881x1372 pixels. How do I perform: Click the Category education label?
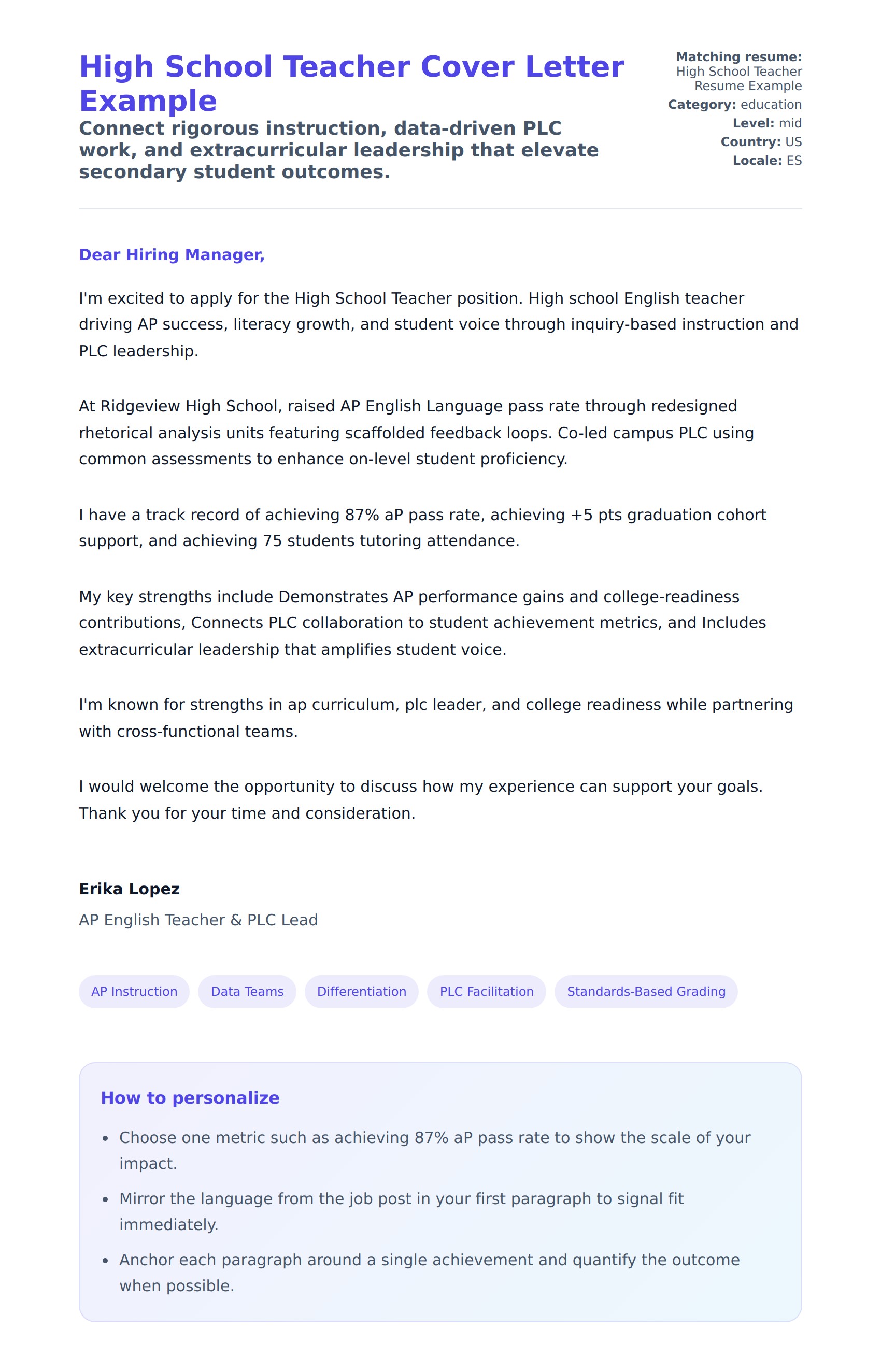click(x=734, y=105)
